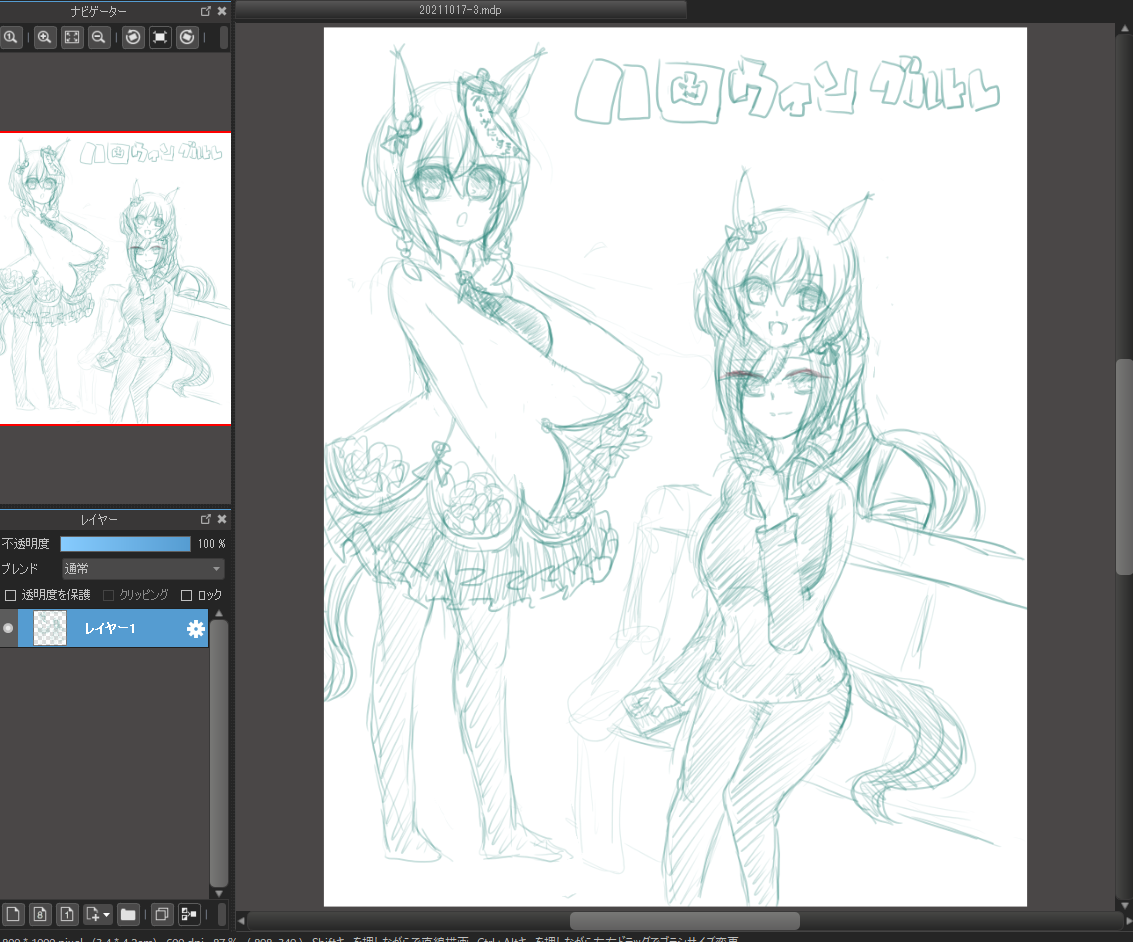Rotate canvas view clockwise
This screenshot has height=942, width=1133.
click(x=187, y=38)
